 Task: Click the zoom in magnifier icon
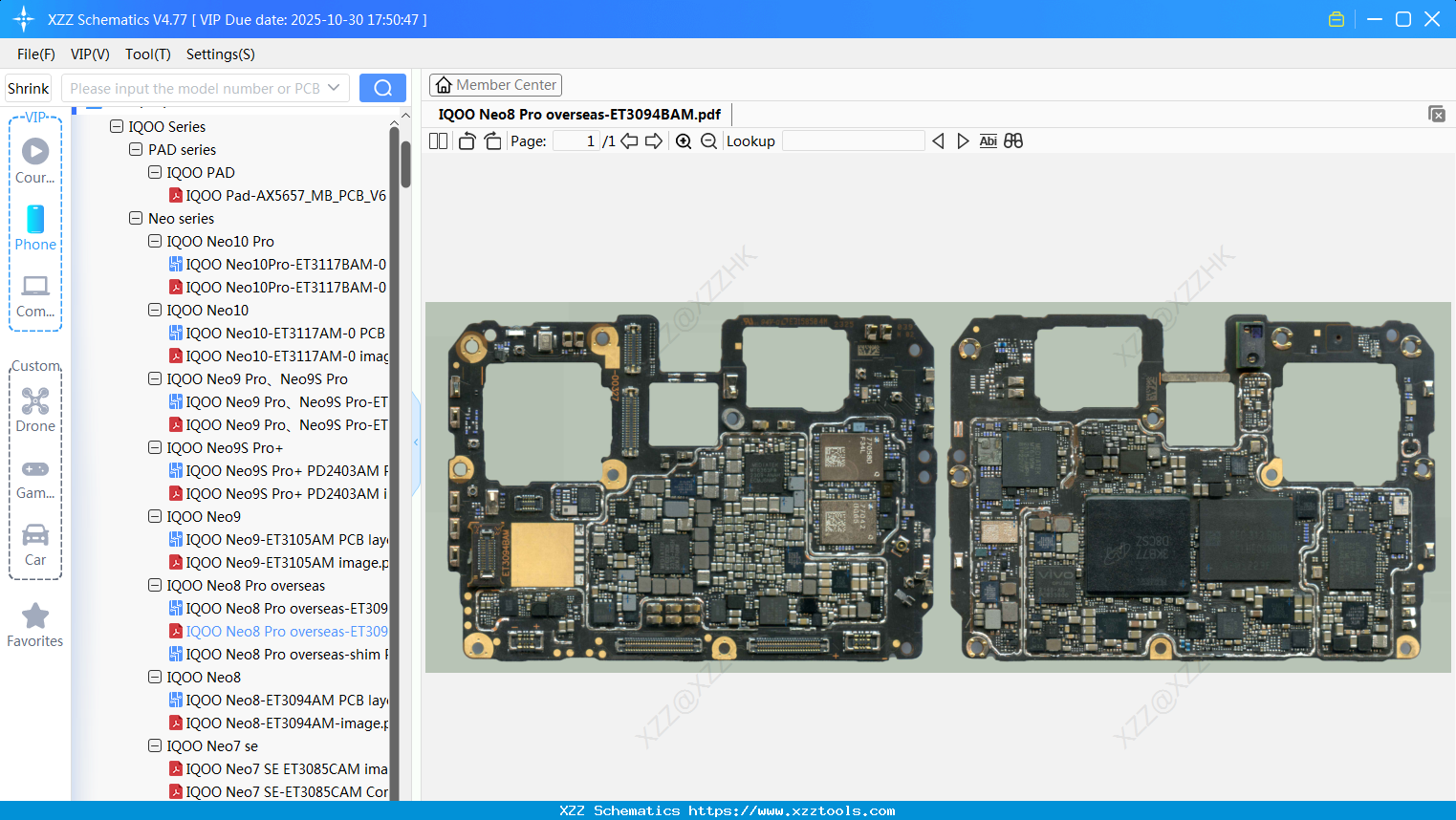click(684, 141)
